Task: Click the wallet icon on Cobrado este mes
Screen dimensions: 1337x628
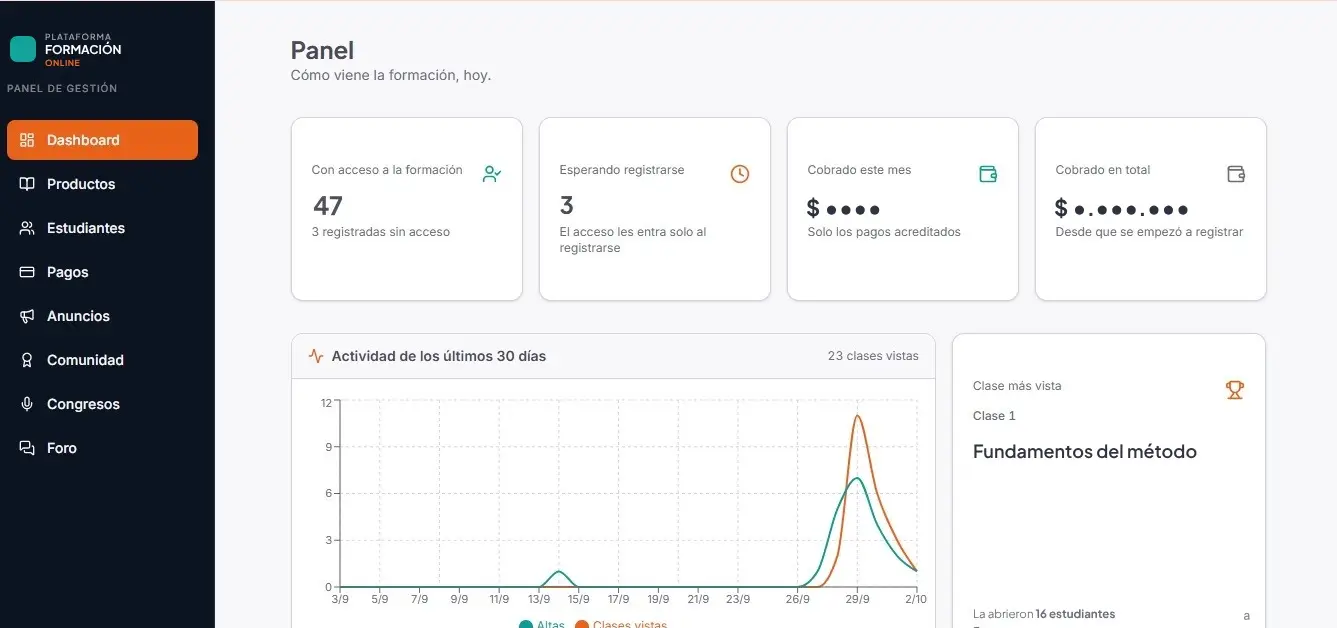Action: click(x=988, y=174)
